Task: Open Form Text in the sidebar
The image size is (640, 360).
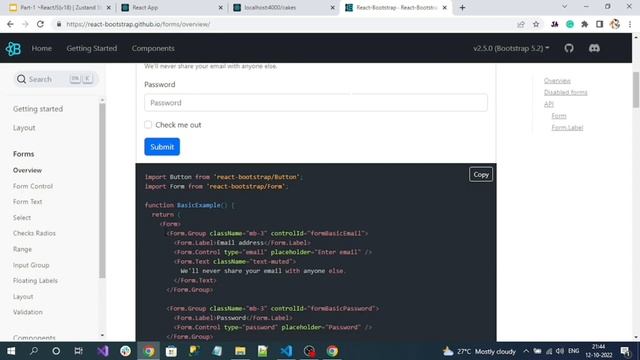Action: coord(27,202)
